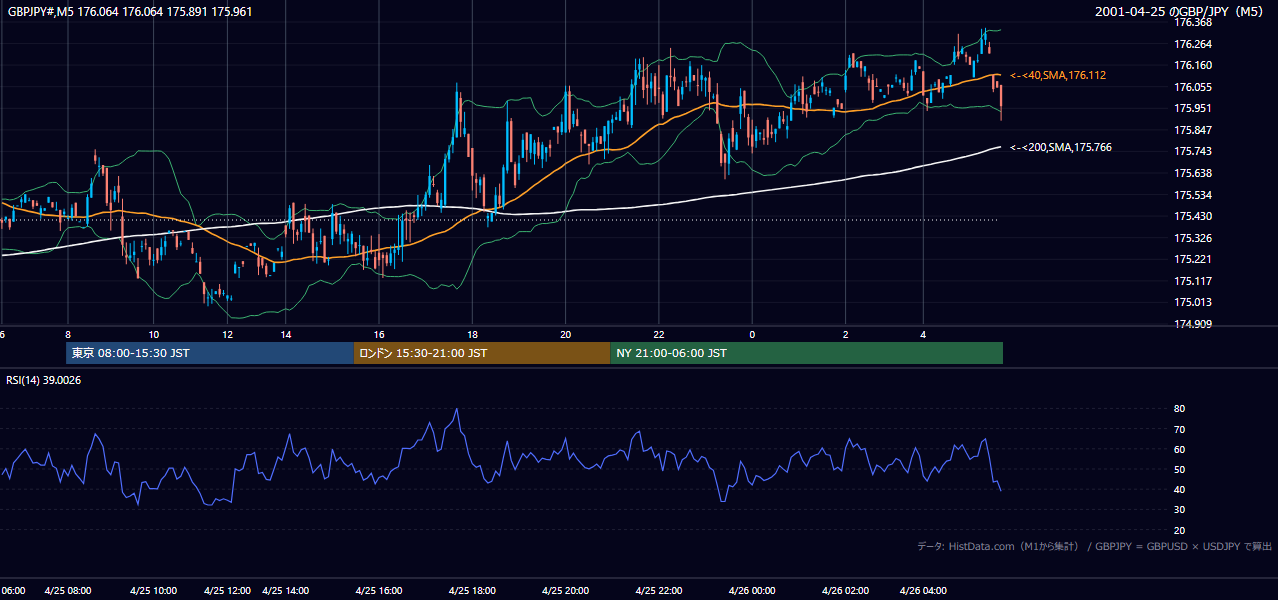This screenshot has height=600, width=1278.
Task: Click the 4/25 20:00 bottom date label
Action: coord(566,591)
